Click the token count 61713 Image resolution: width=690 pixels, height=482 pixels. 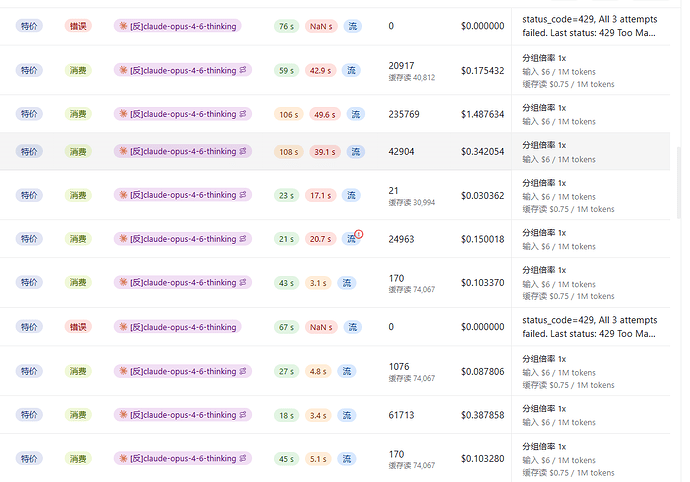click(x=401, y=415)
